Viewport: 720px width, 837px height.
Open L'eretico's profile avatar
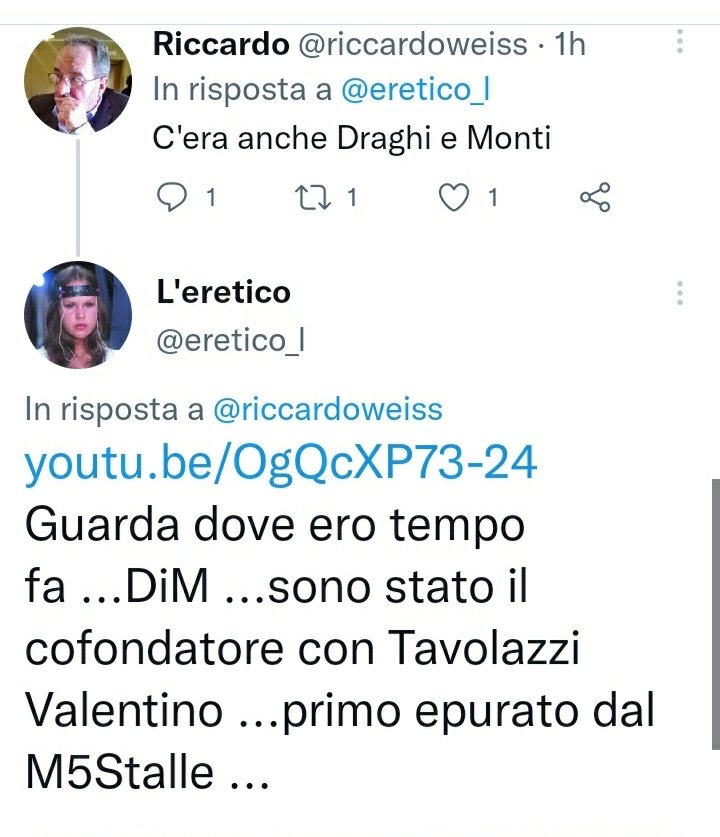[x=78, y=314]
